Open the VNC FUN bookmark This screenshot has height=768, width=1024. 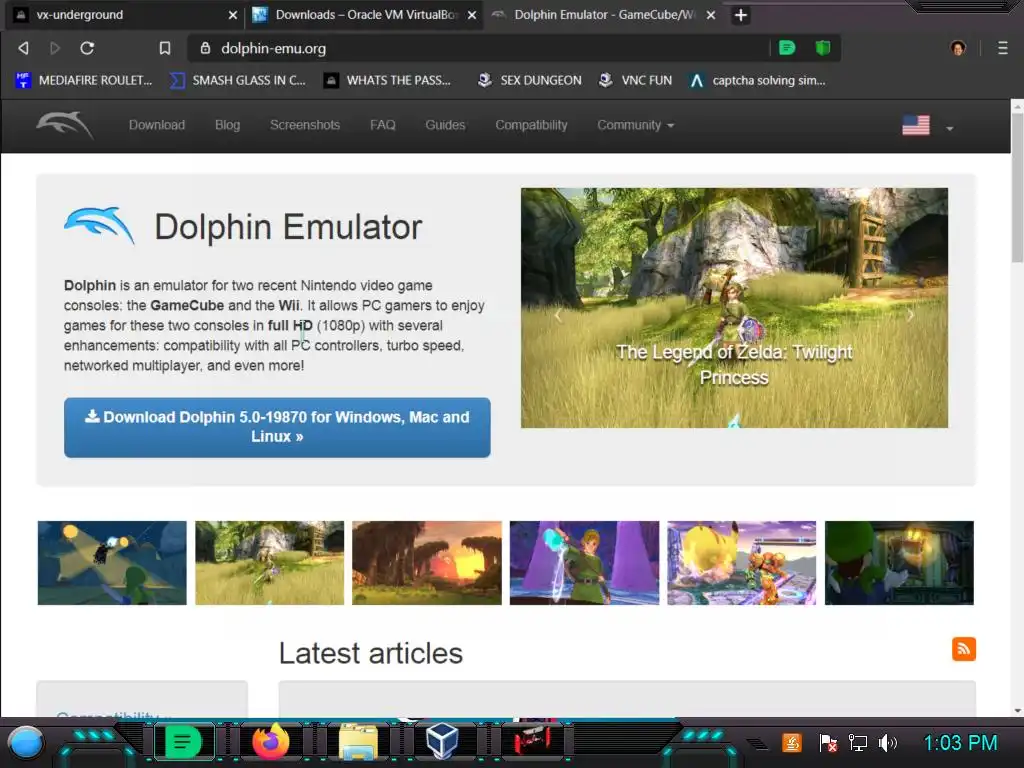coord(635,80)
